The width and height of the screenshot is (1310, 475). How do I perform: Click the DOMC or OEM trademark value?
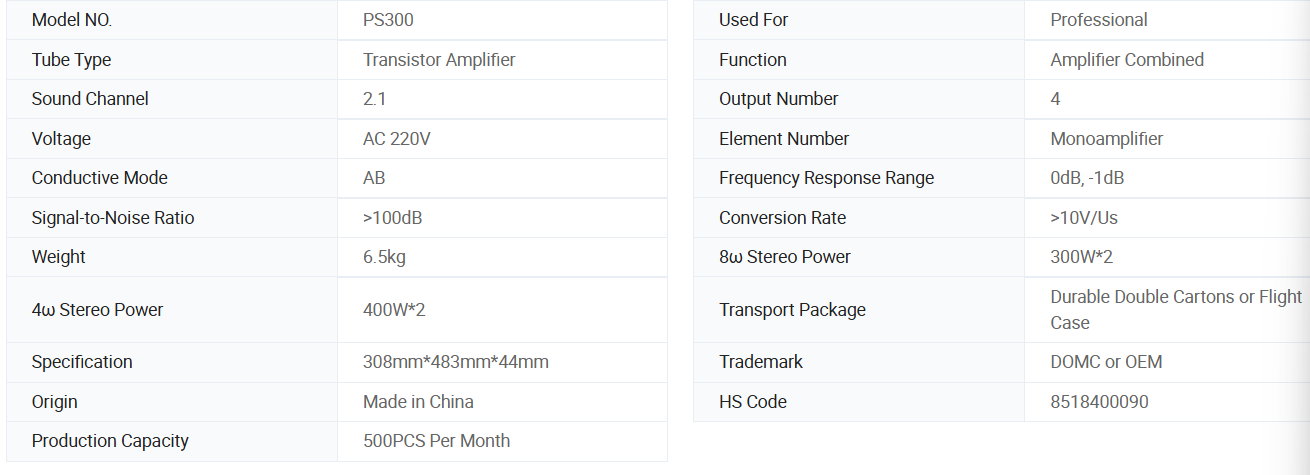[x=1106, y=362]
